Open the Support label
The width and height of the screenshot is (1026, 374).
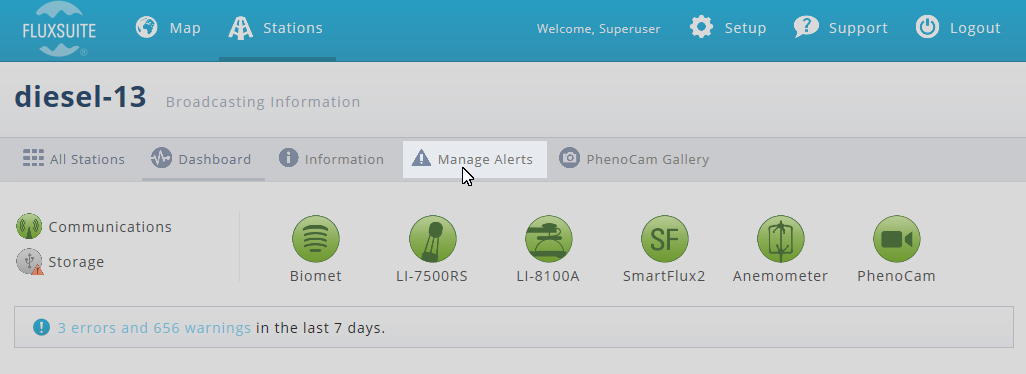858,28
